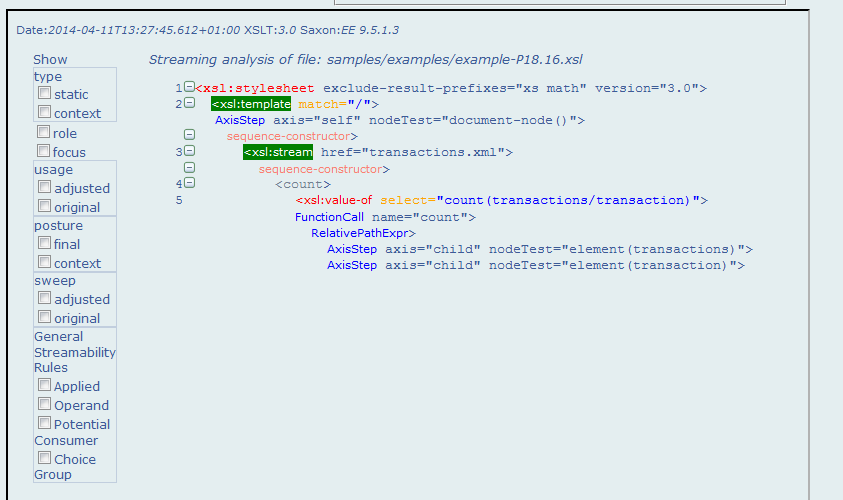Screen dimensions: 843x500
Task: Click the select count expression attribute
Action: tap(540, 201)
